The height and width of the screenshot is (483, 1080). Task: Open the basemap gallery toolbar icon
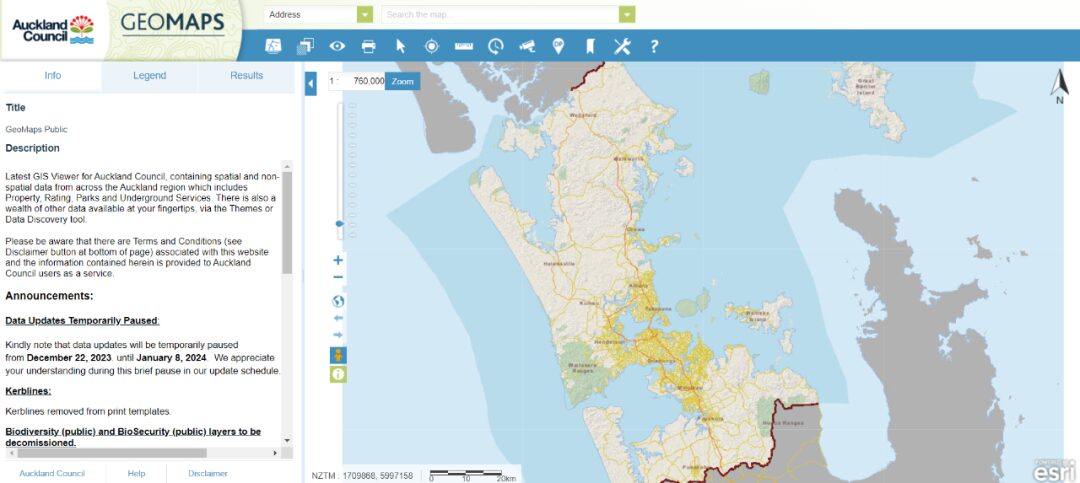tap(273, 46)
